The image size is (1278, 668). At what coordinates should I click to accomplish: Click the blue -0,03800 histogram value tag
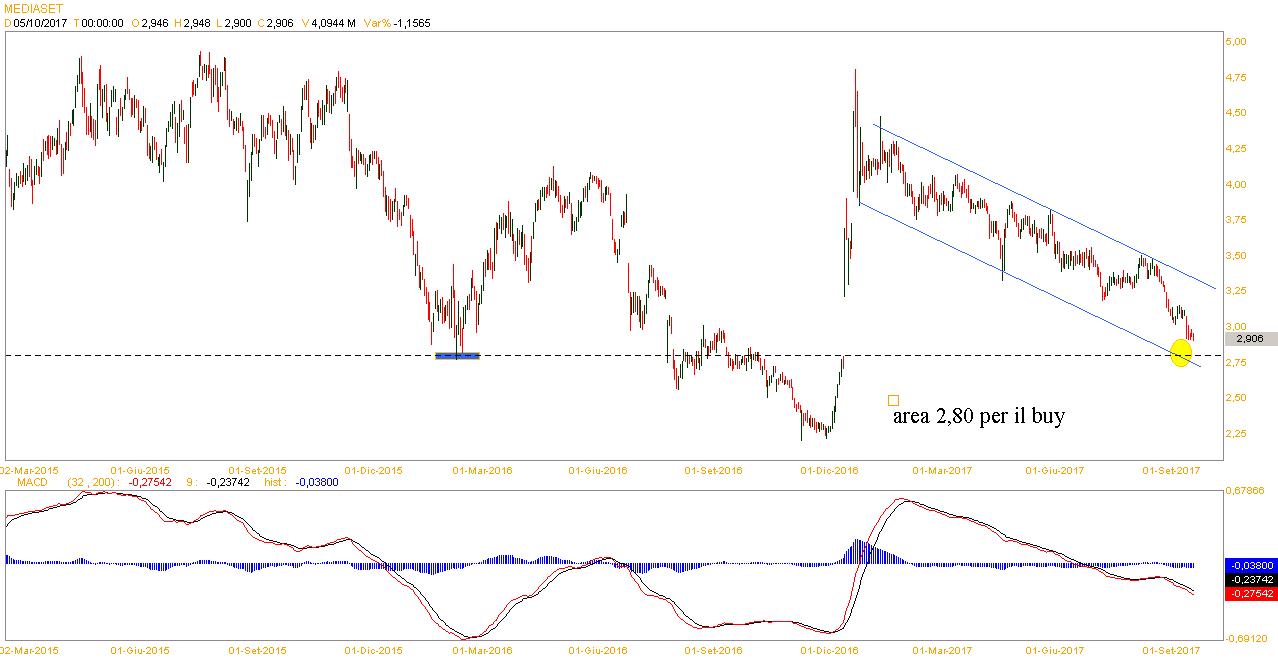tap(1250, 565)
